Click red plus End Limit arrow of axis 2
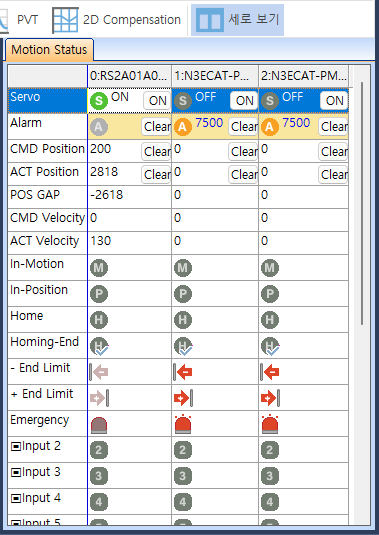This screenshot has width=379, height=535. click(x=271, y=398)
